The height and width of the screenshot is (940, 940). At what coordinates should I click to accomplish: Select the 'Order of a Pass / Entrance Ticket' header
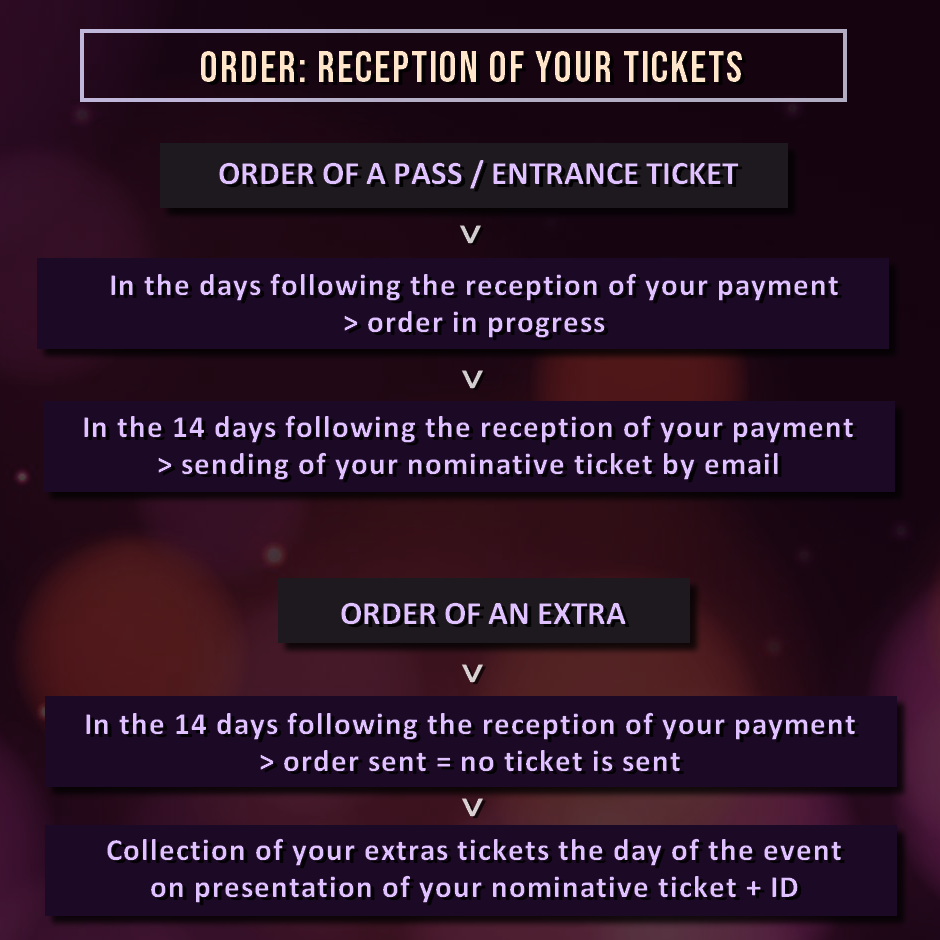click(x=474, y=175)
